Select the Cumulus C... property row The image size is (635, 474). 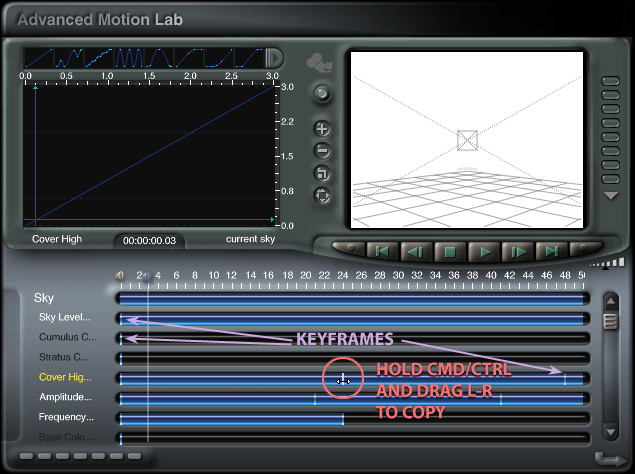(68, 337)
